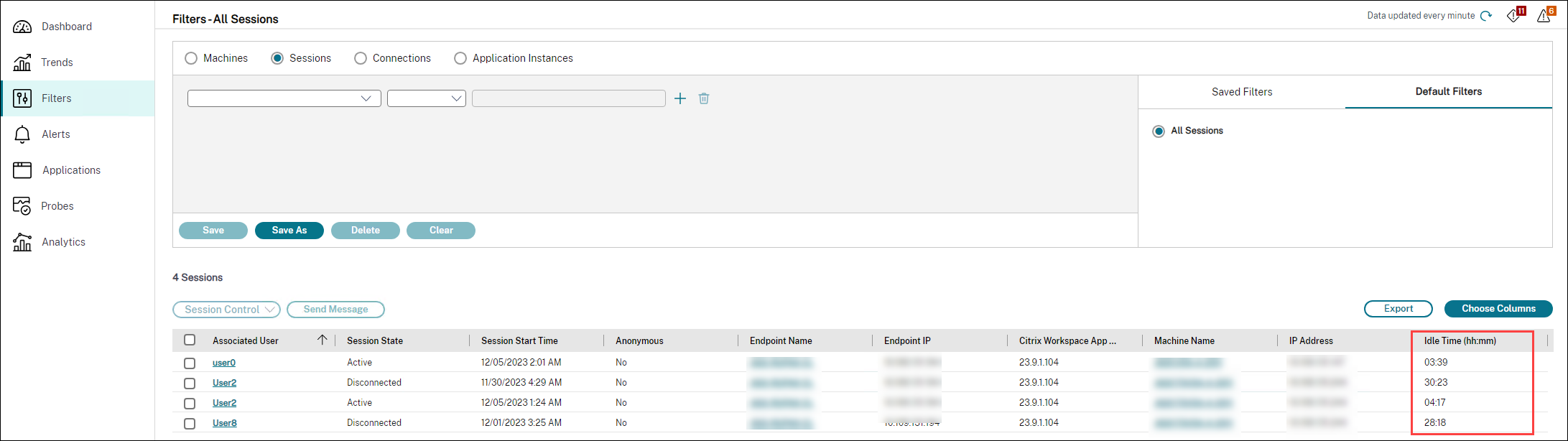This screenshot has height=441, width=1568.
Task: Switch to the Saved Filters tab
Action: (1241, 92)
